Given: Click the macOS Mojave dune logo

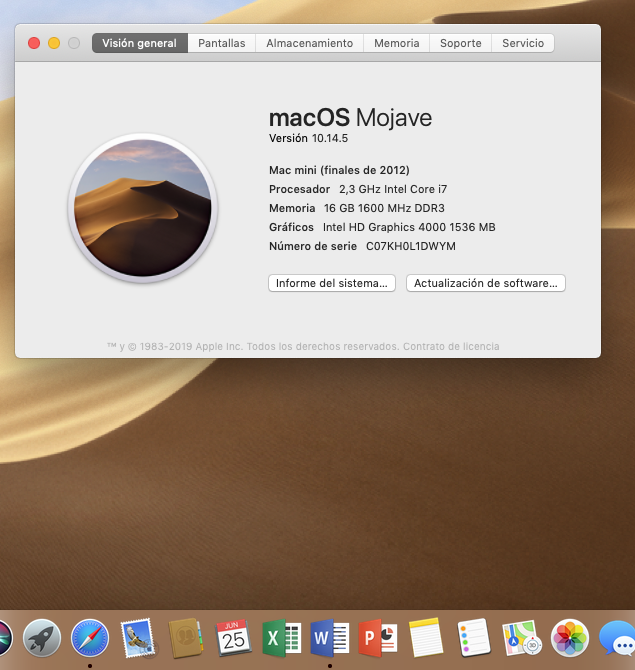Looking at the screenshot, I should [143, 208].
